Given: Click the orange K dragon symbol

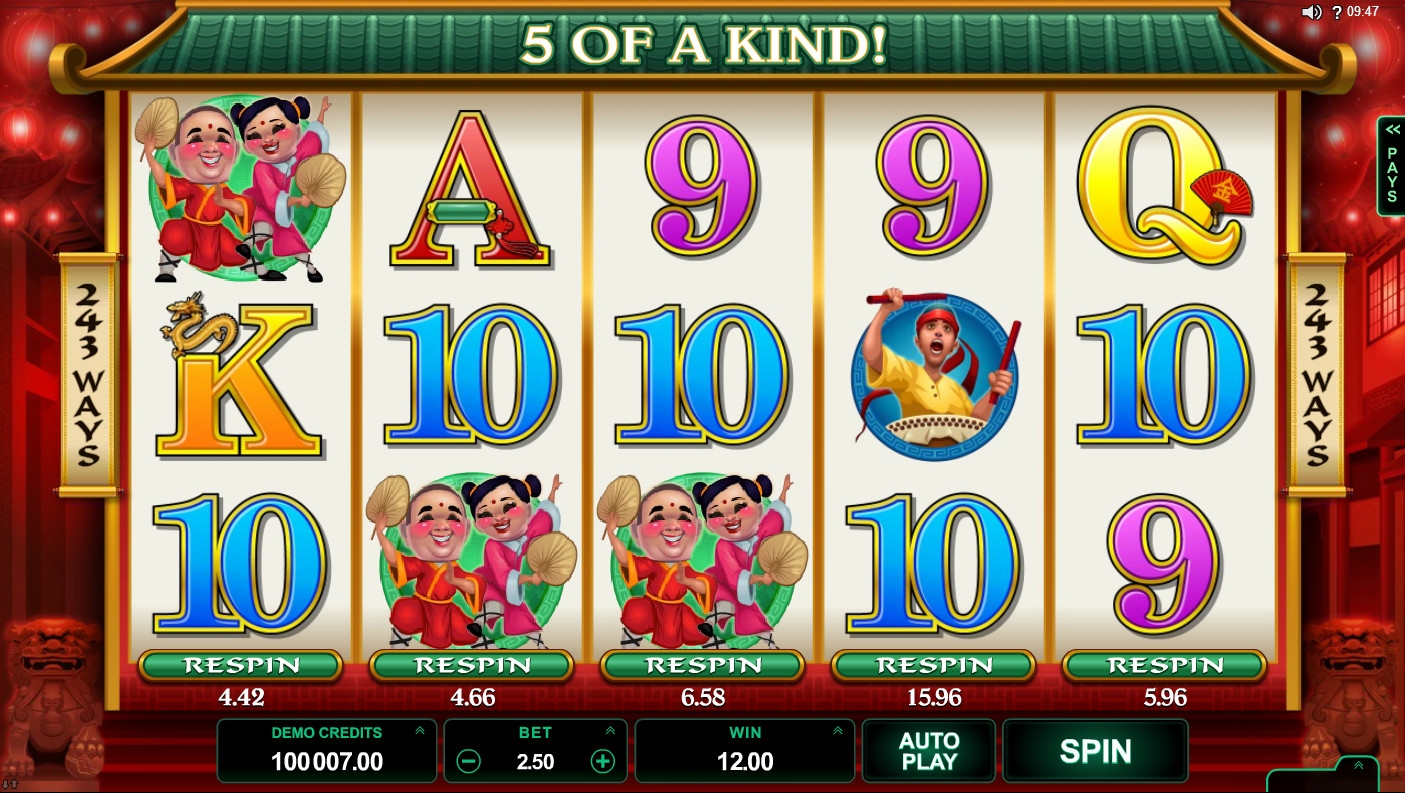Looking at the screenshot, I should click(x=239, y=375).
